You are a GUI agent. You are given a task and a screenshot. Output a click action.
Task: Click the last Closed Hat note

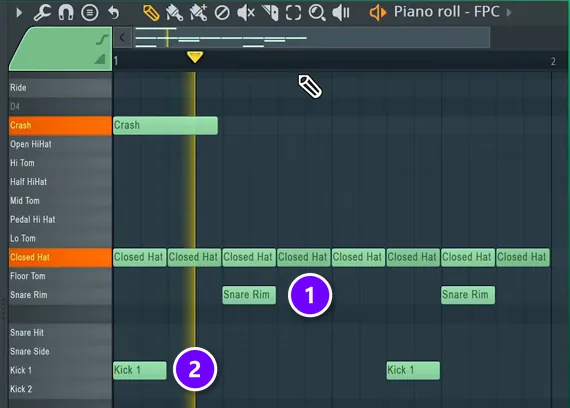[x=523, y=257]
